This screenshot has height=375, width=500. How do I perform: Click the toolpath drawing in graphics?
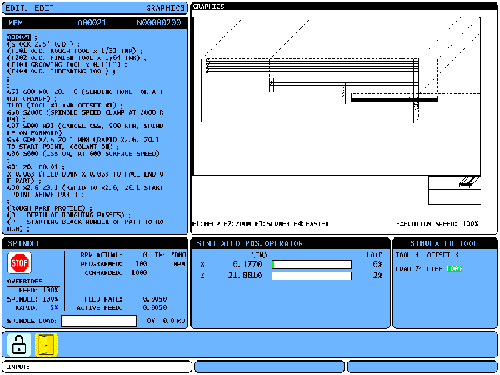pyautogui.click(x=337, y=97)
